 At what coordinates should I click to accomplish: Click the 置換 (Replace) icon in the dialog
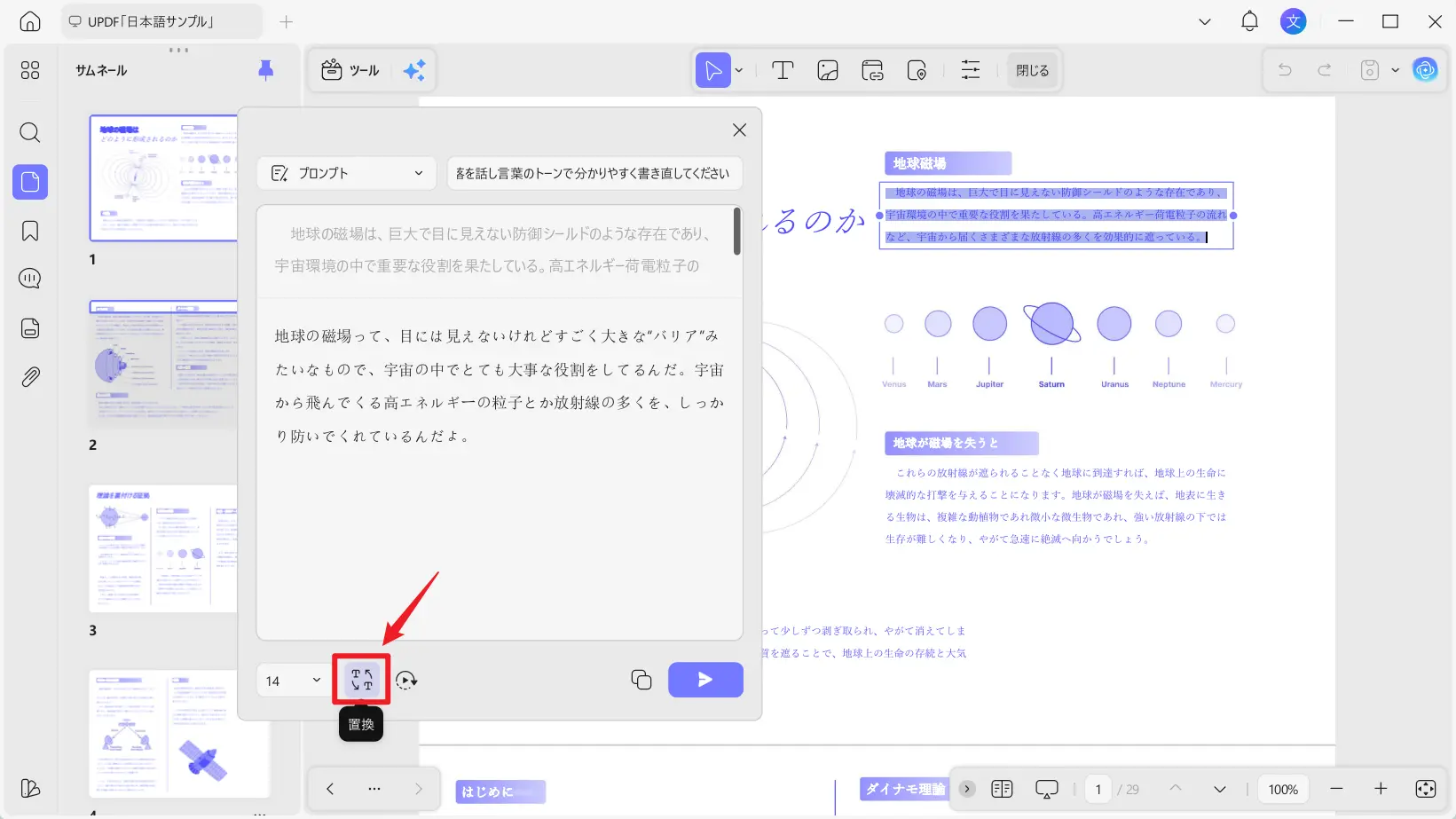click(x=362, y=679)
